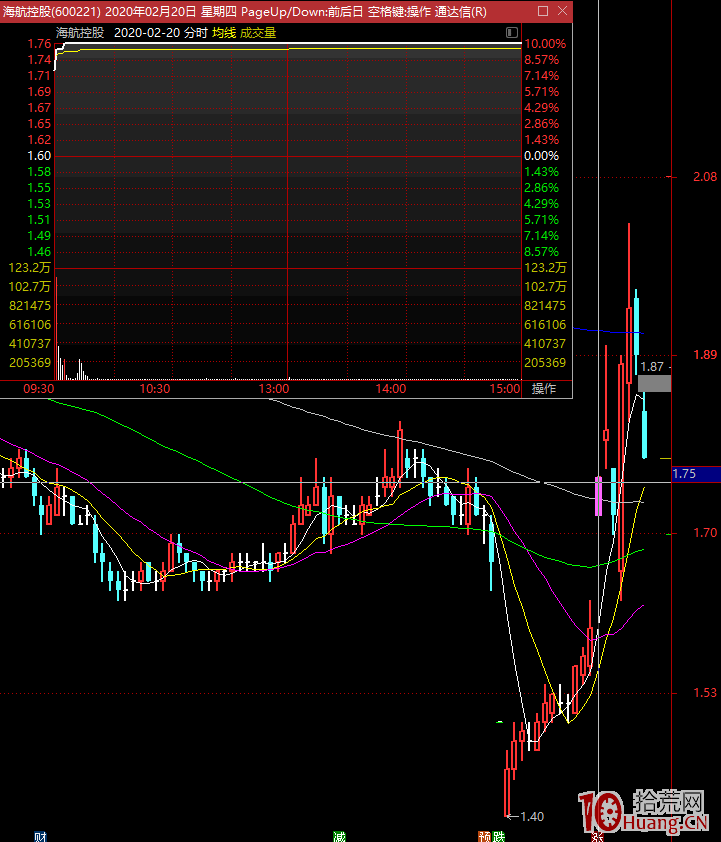This screenshot has height=842, width=721.
Task: Select the 成交量 volume legend
Action: click(258, 32)
